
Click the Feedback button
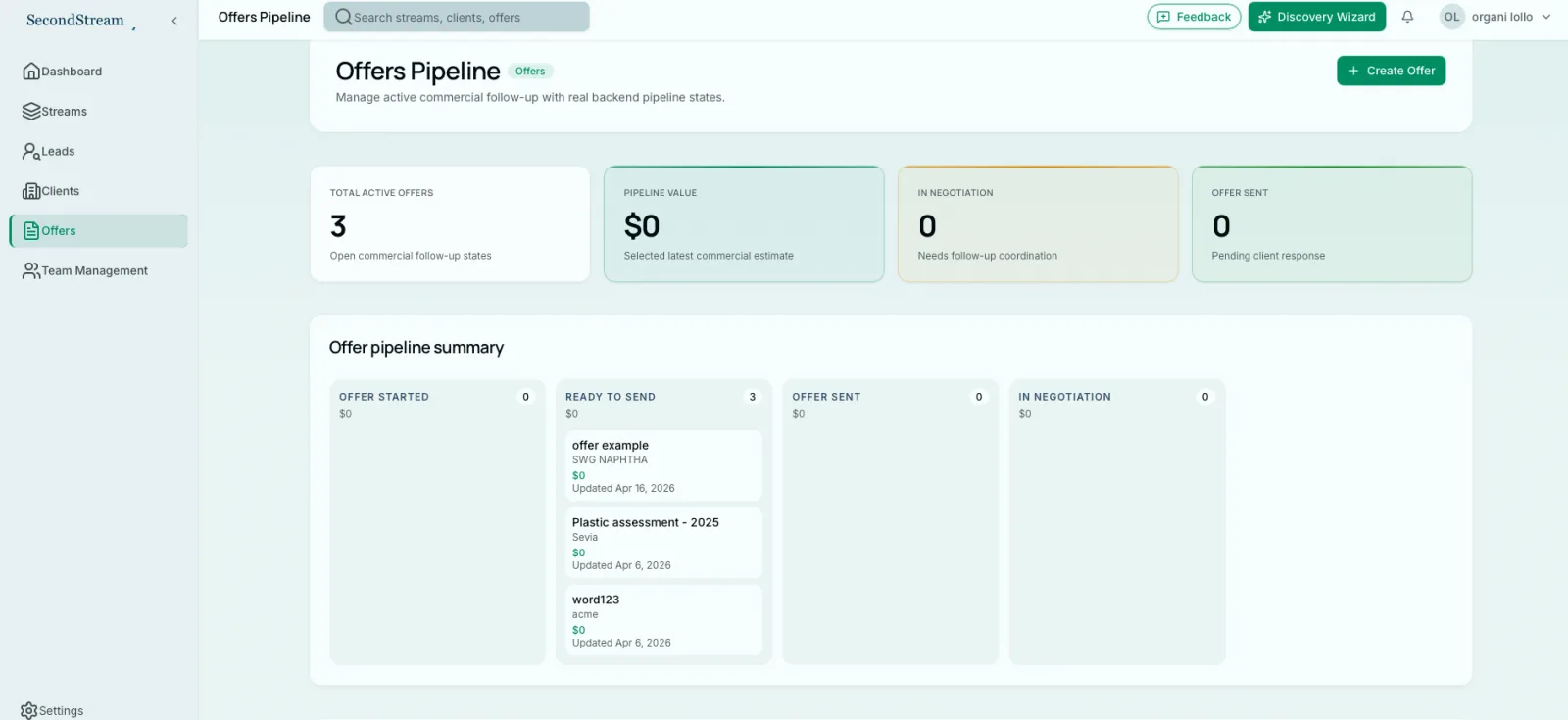(x=1194, y=17)
